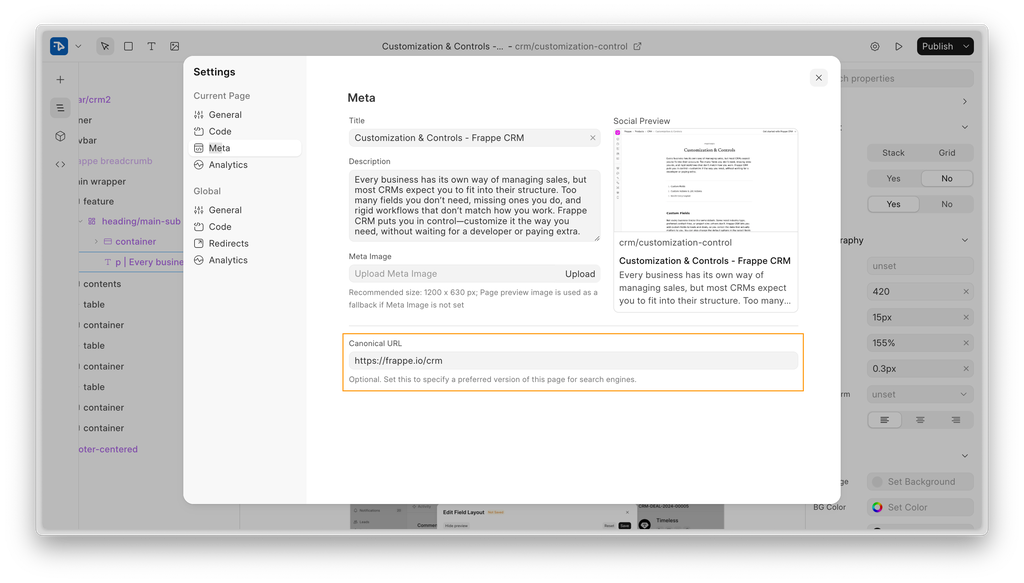Choose Stack layout option
1024x583 pixels.
tap(893, 153)
